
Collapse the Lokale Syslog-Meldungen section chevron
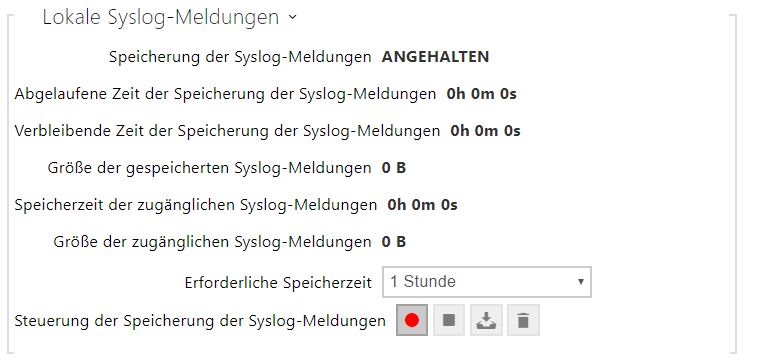292,17
